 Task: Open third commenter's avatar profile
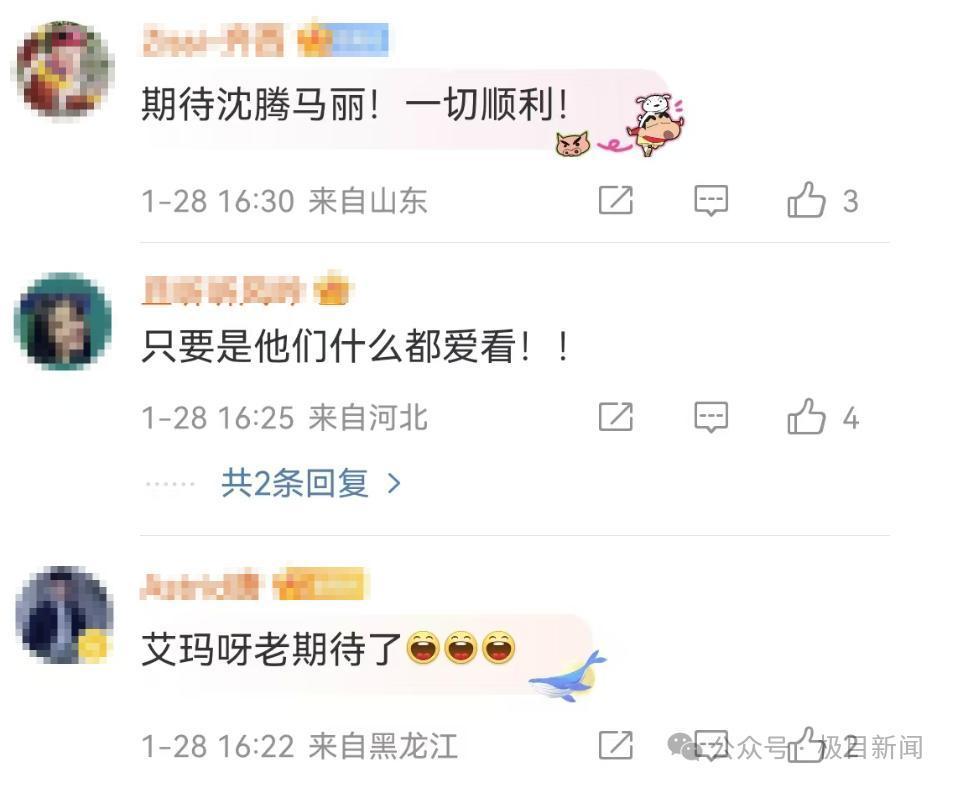tap(64, 614)
